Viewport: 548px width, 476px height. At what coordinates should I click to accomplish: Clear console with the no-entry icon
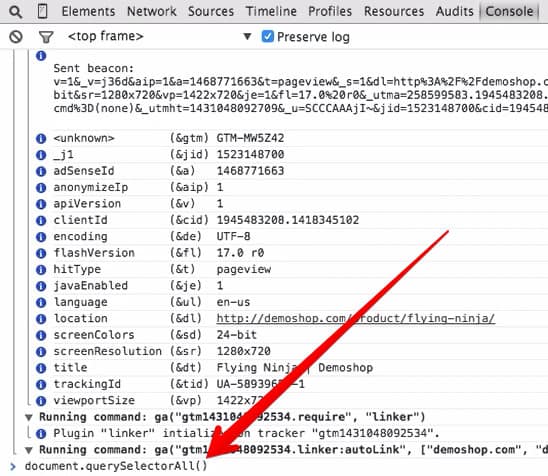pyautogui.click(x=16, y=37)
